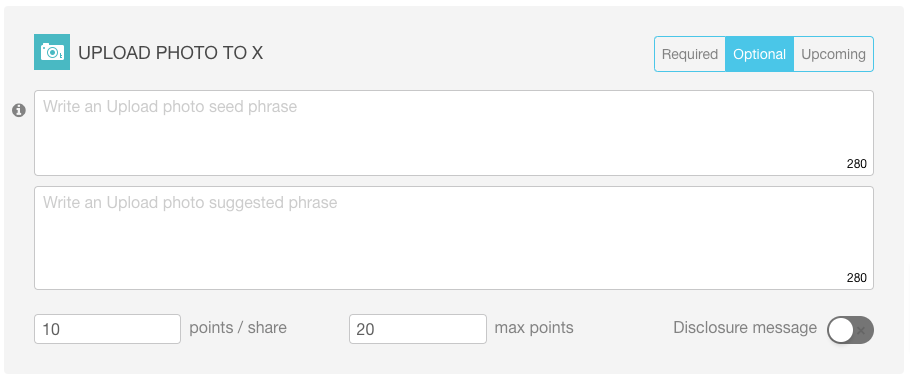Click the info icon beside seed phrase

pyautogui.click(x=19, y=110)
